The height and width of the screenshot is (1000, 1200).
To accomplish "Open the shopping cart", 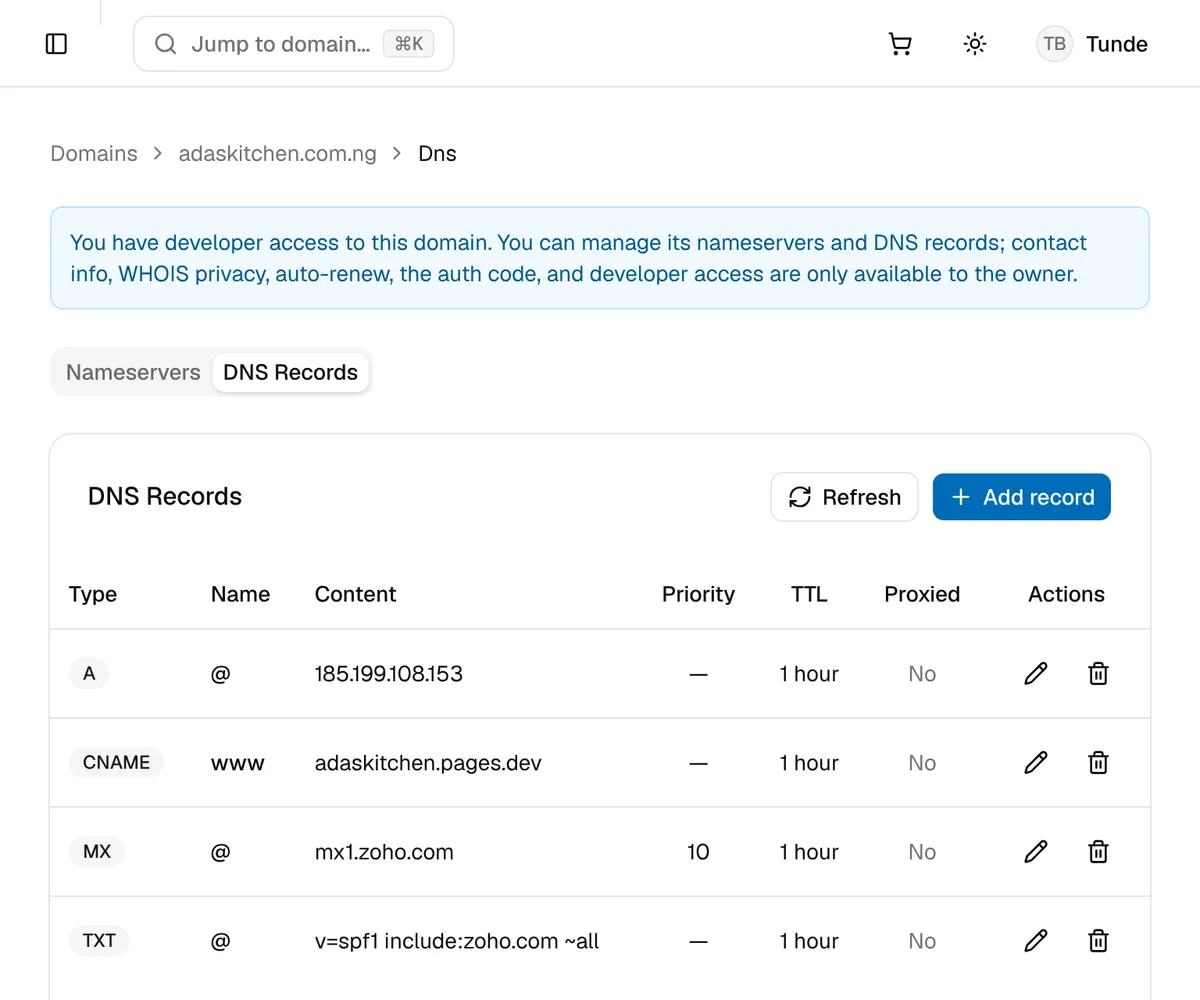I will click(x=900, y=44).
